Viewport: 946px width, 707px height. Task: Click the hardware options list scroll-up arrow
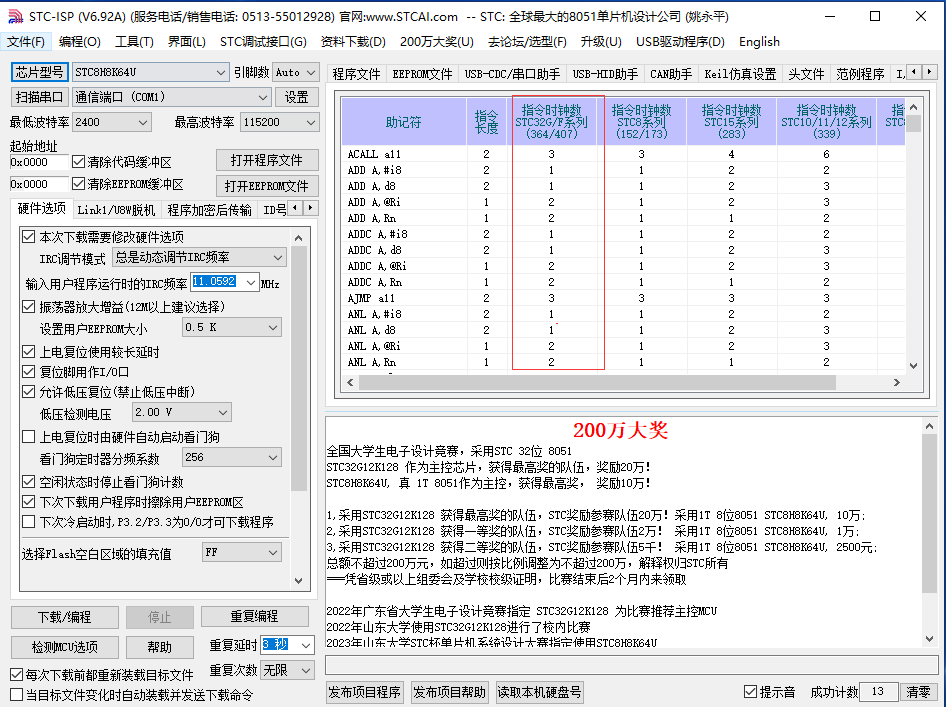click(x=299, y=238)
